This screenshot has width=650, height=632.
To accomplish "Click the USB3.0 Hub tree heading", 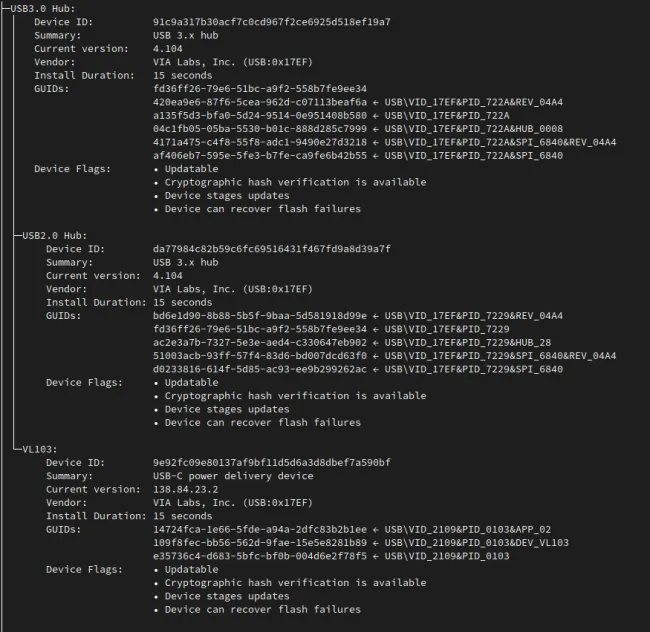I will point(43,9).
